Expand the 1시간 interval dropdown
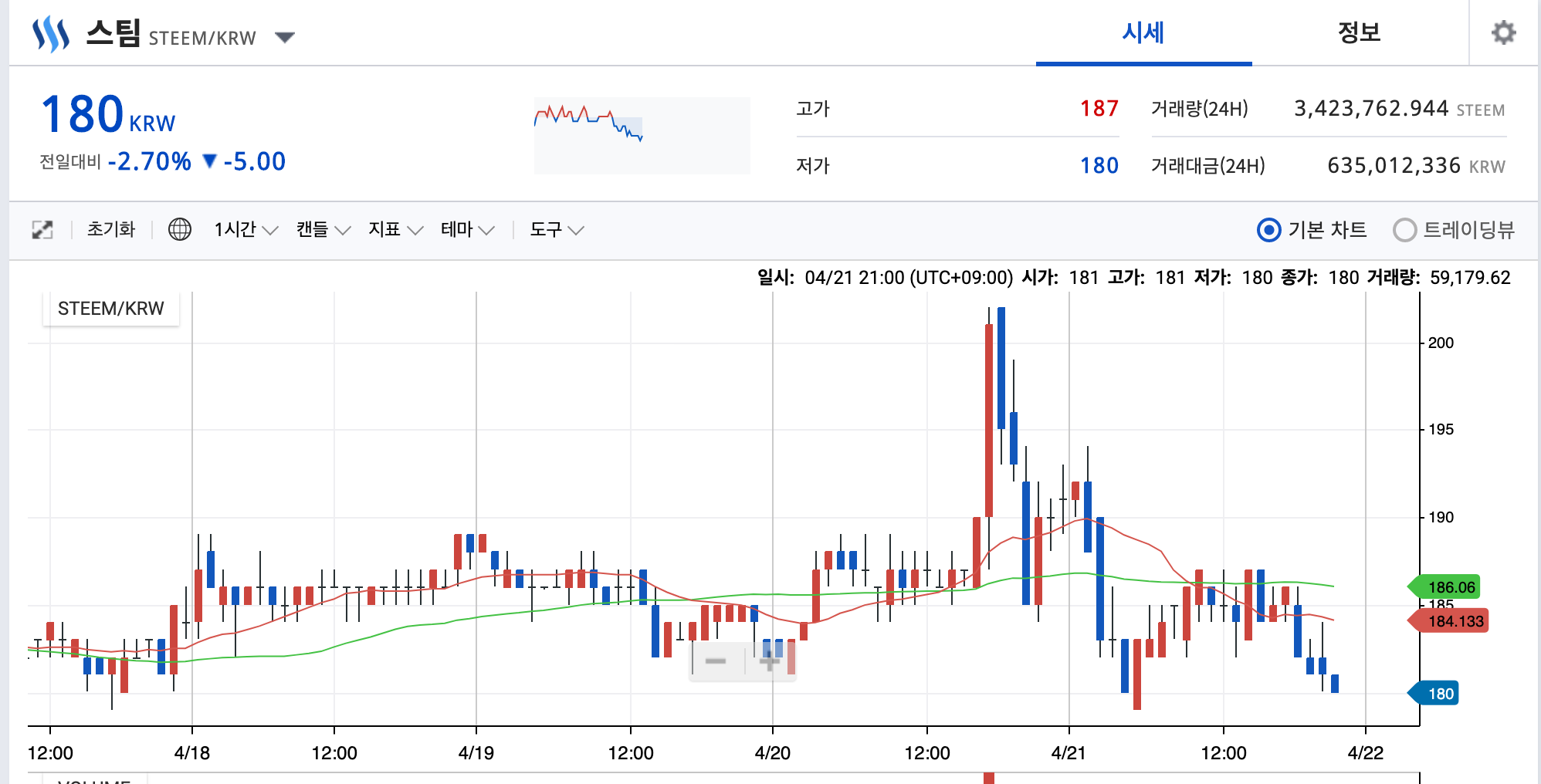This screenshot has width=1541, height=784. 246,229
